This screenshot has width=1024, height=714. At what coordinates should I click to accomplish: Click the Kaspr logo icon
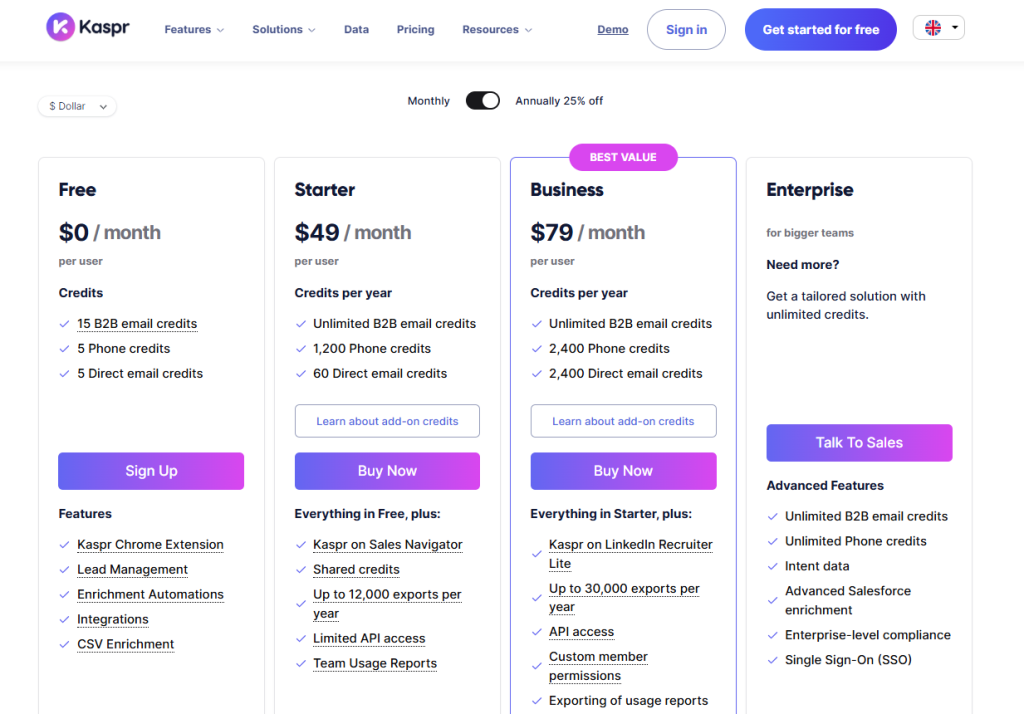[x=61, y=27]
